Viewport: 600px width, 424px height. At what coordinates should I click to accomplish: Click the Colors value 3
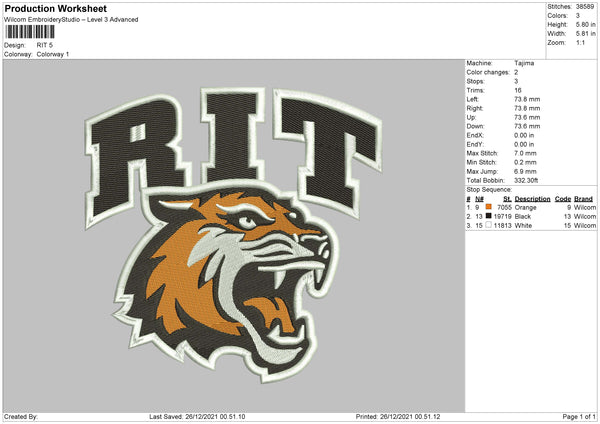(x=578, y=16)
